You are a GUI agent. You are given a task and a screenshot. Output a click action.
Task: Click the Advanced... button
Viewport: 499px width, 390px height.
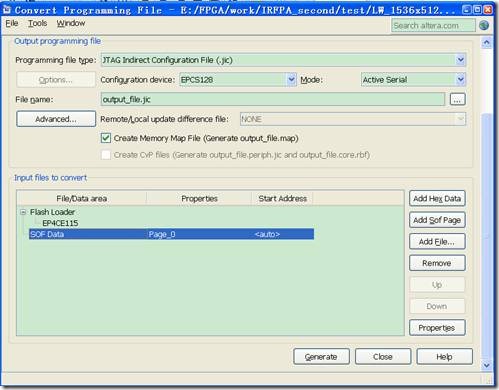pos(56,119)
